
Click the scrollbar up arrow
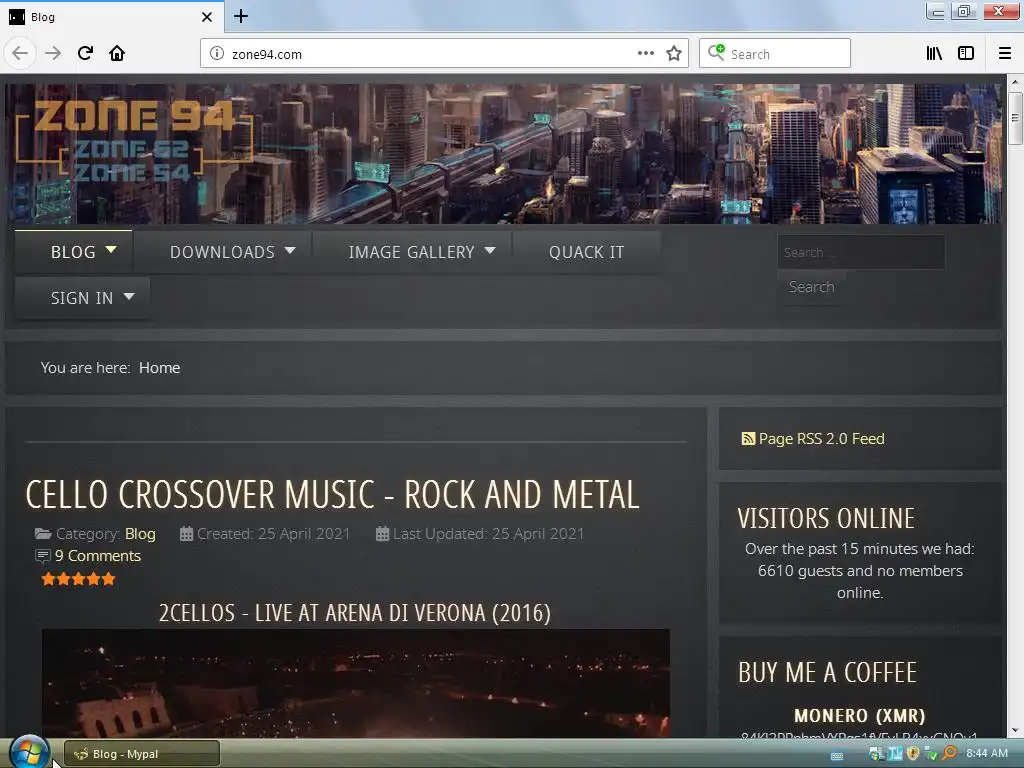(x=1014, y=82)
